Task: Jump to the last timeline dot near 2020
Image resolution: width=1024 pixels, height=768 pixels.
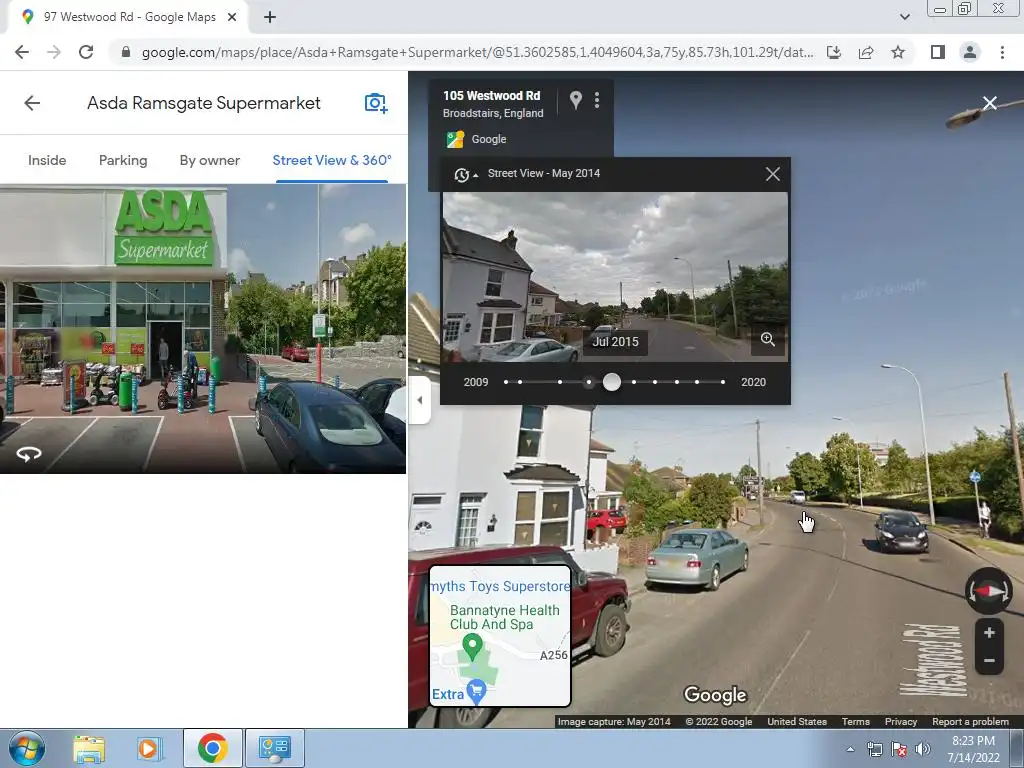Action: [723, 382]
